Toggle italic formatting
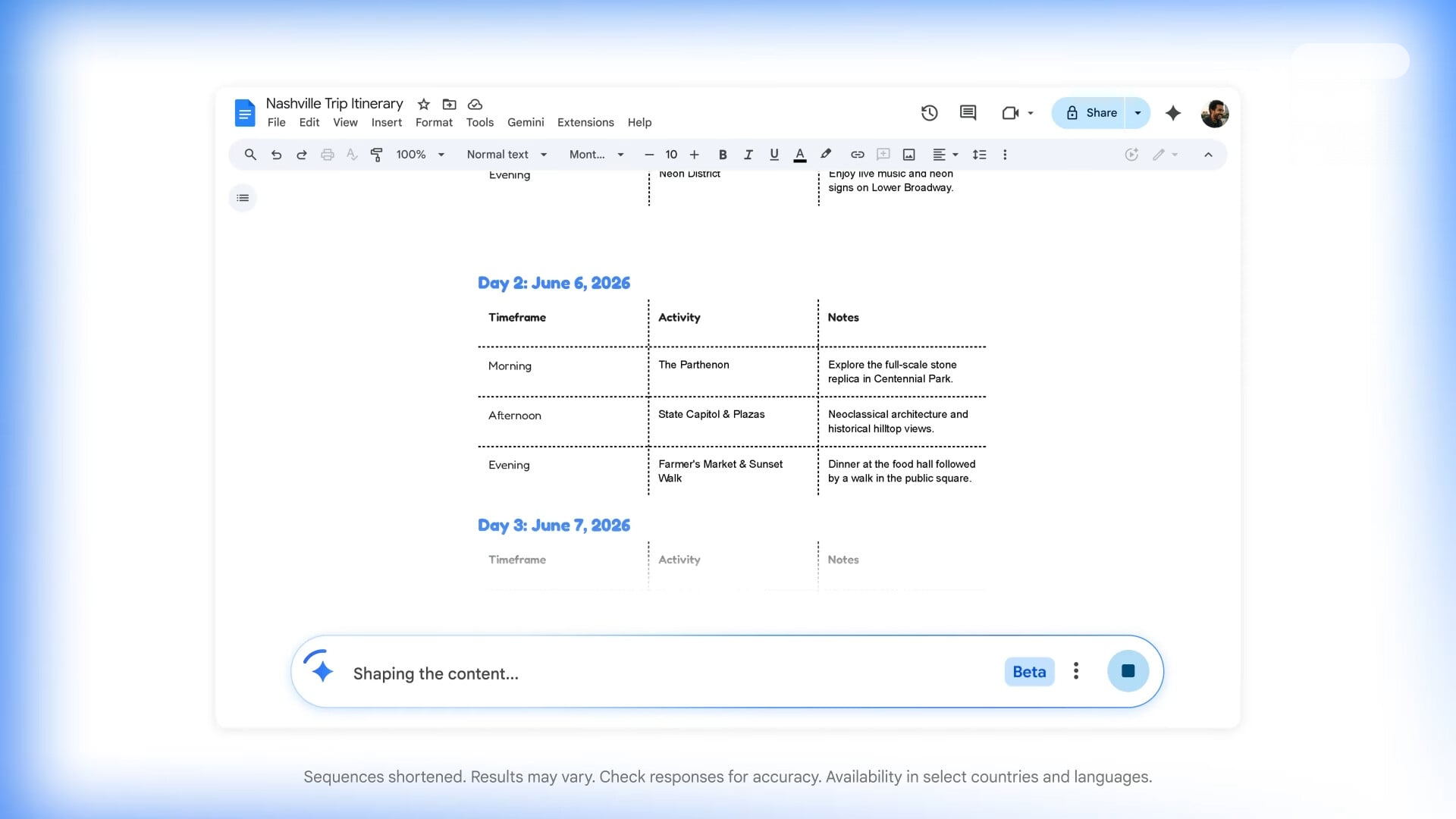 [x=748, y=155]
